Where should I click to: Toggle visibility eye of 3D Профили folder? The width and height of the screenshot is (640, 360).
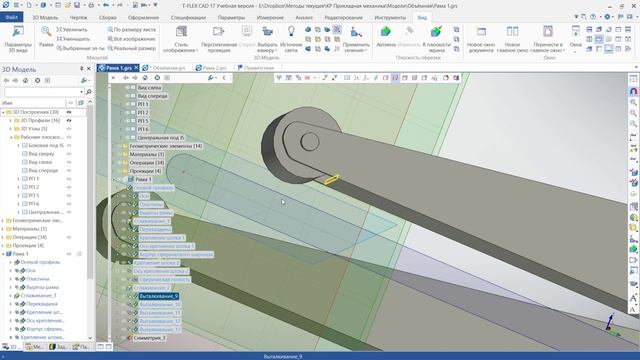[69, 120]
